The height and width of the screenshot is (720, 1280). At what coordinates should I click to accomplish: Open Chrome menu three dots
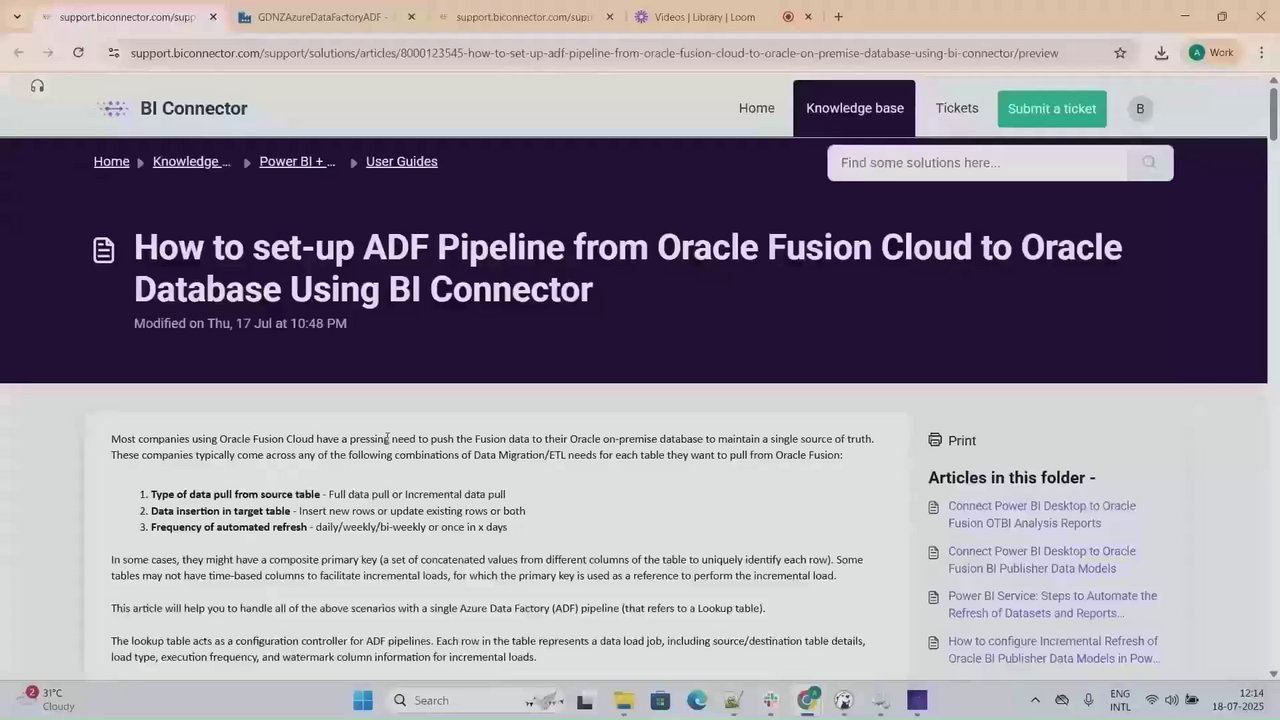[x=1260, y=53]
